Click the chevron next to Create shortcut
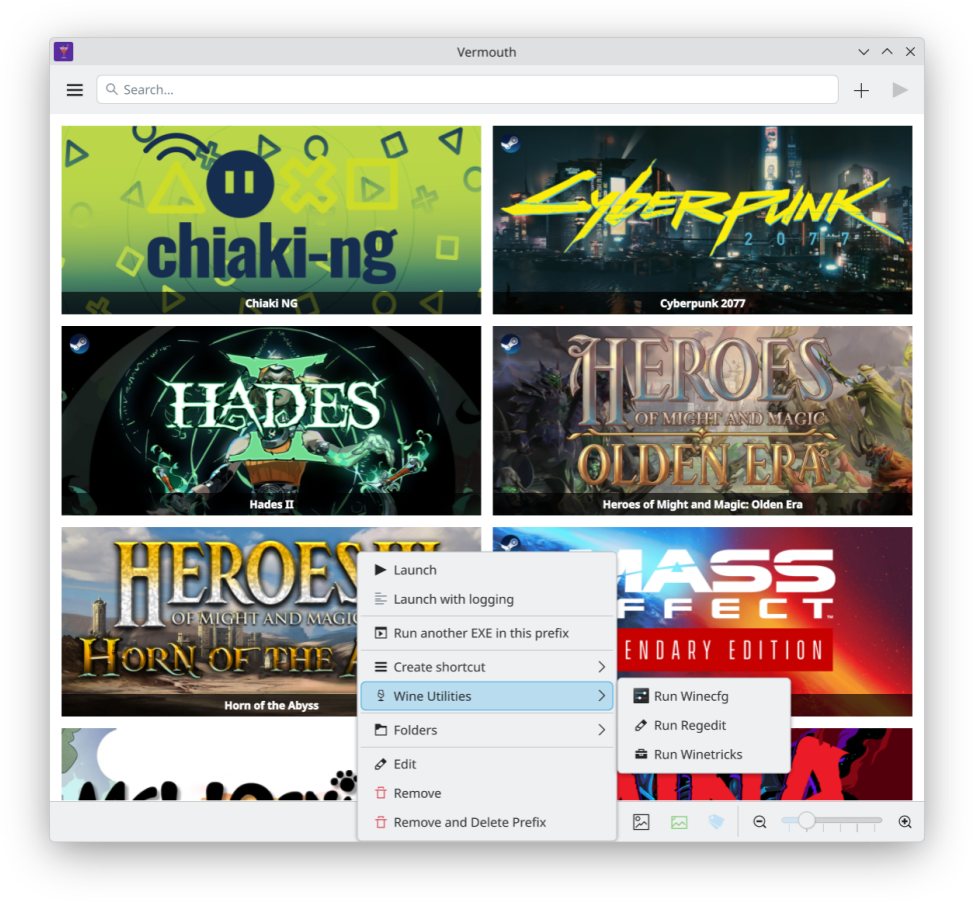Viewport: 973px width, 902px height. coord(601,667)
